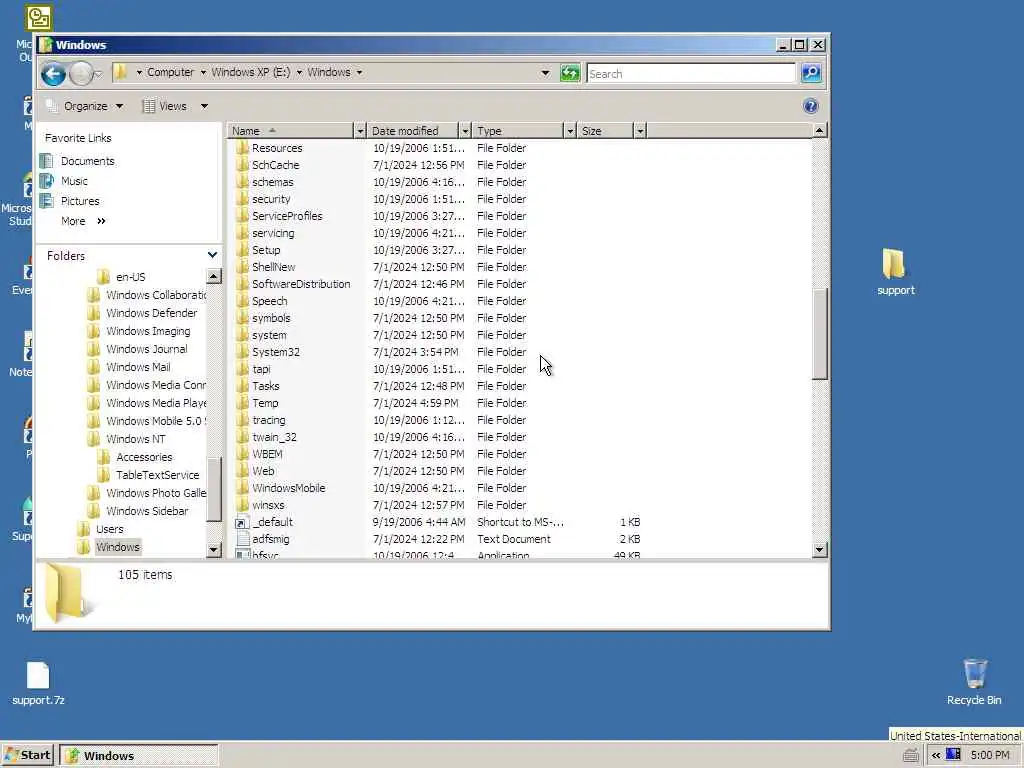Click the file list vertical scrollbar thumb
The height and width of the screenshot is (768, 1024).
(820, 334)
